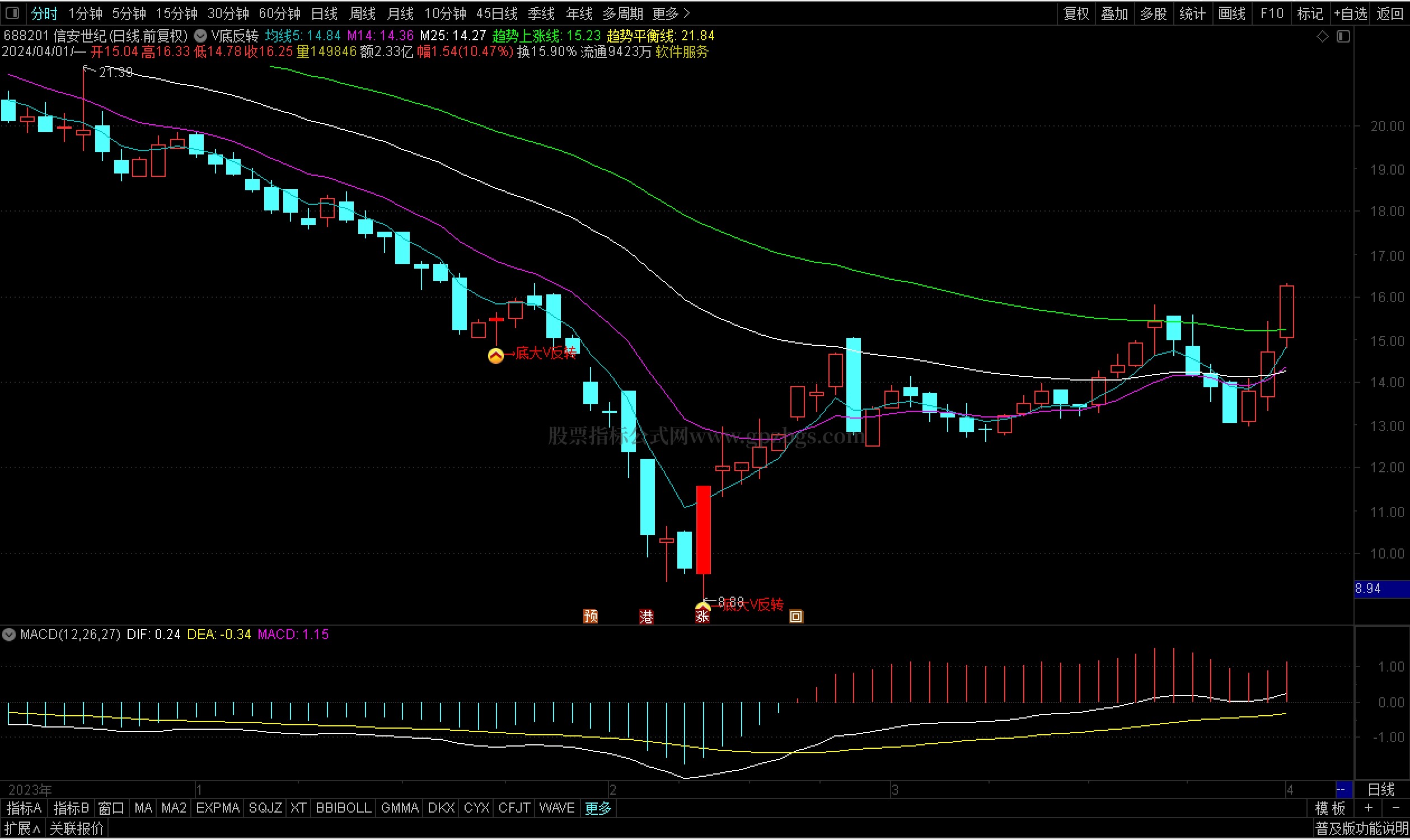1410x840 pixels.
Task: Select the 月线 period
Action: coord(400,13)
